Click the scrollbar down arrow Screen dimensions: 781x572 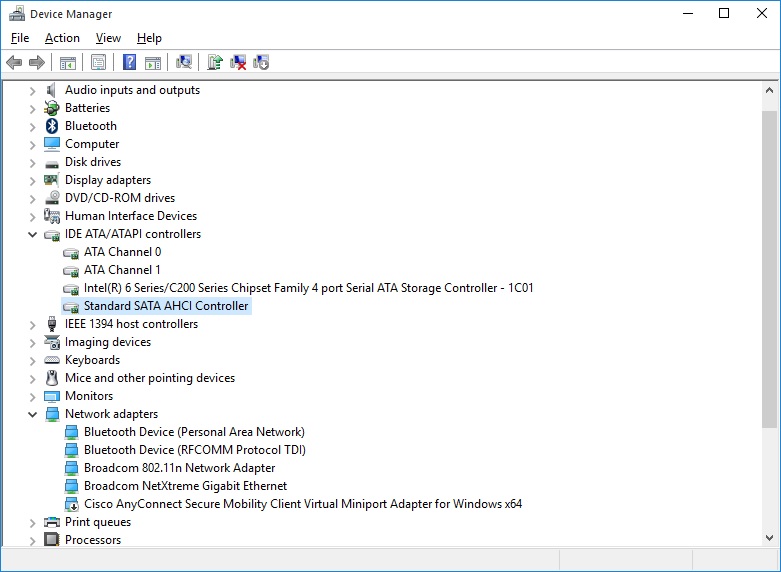pyautogui.click(x=770, y=538)
